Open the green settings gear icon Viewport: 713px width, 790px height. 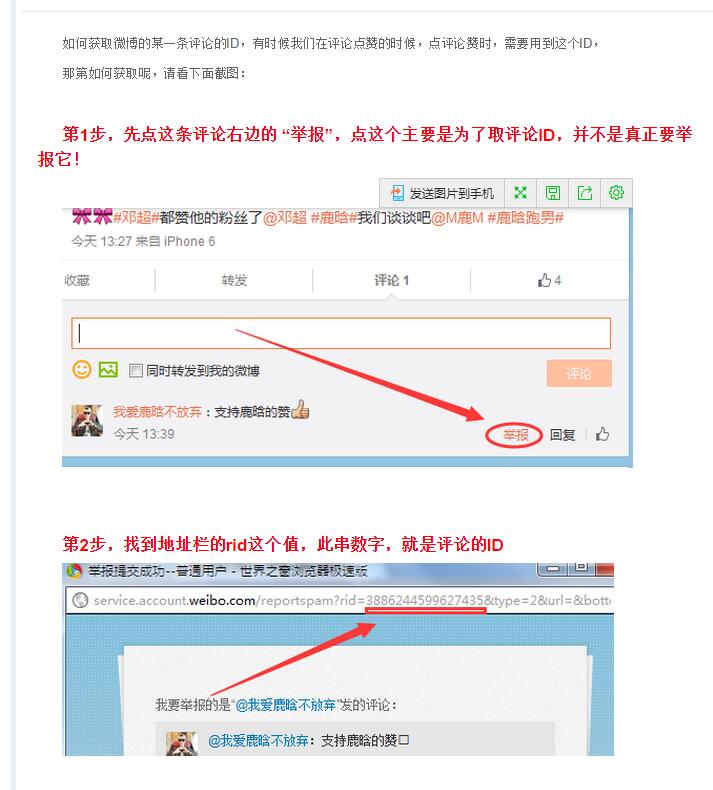click(616, 193)
